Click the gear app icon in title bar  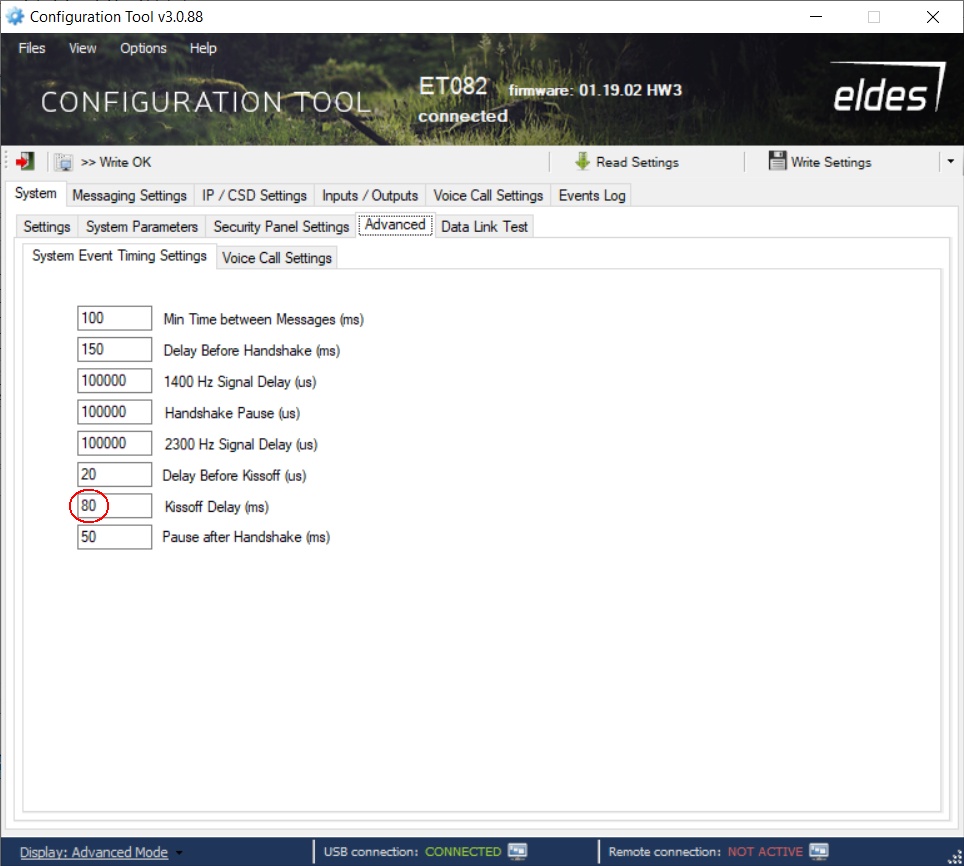15,17
